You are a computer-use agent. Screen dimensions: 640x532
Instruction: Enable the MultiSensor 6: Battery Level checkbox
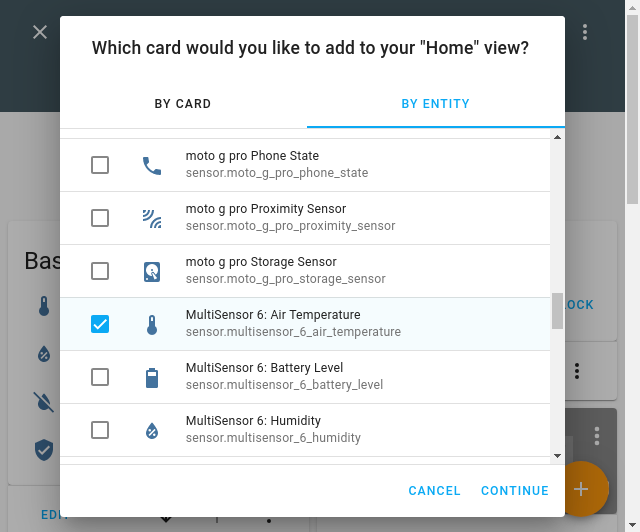[x=100, y=377]
